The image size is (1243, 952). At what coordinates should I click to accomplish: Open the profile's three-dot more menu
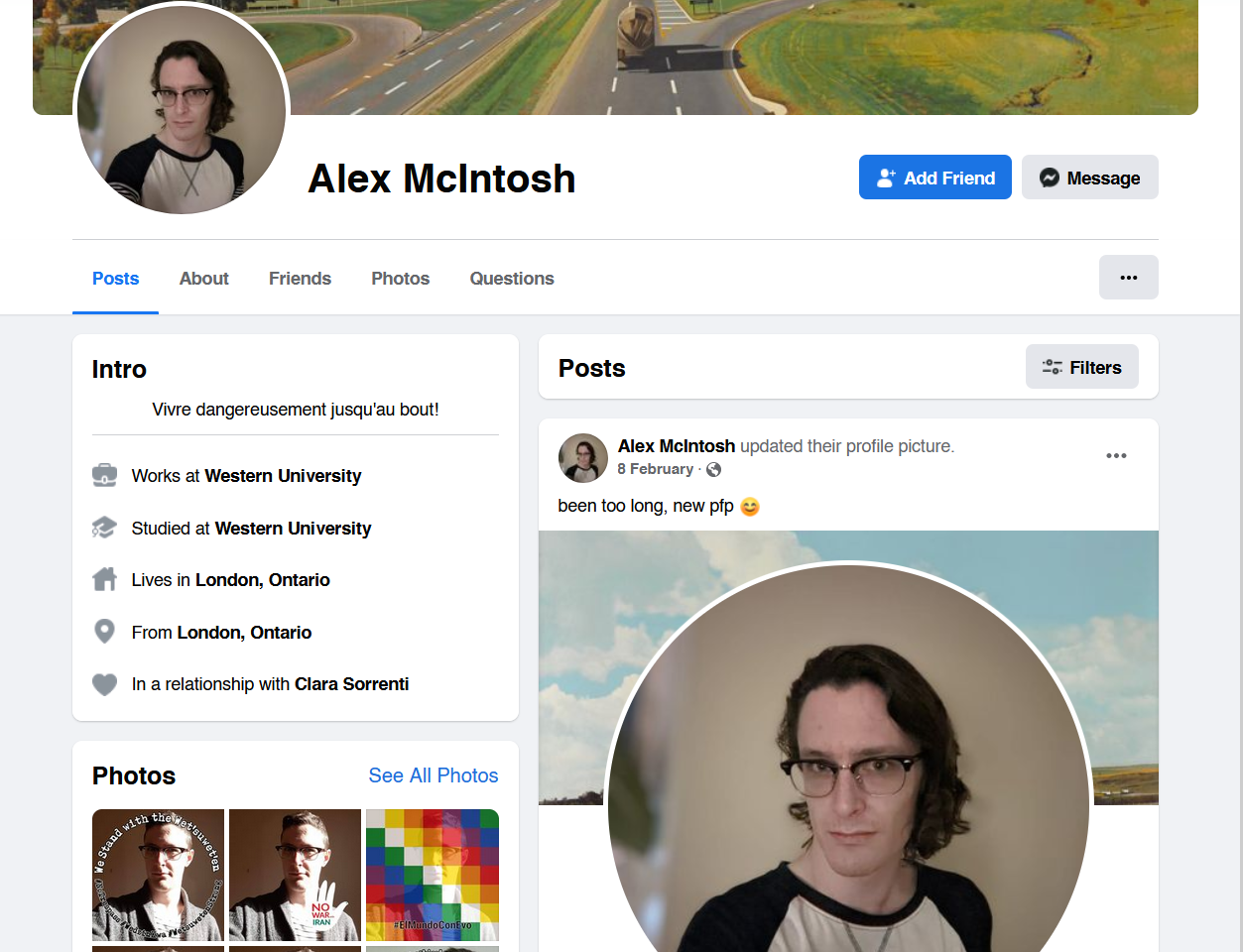click(1129, 278)
